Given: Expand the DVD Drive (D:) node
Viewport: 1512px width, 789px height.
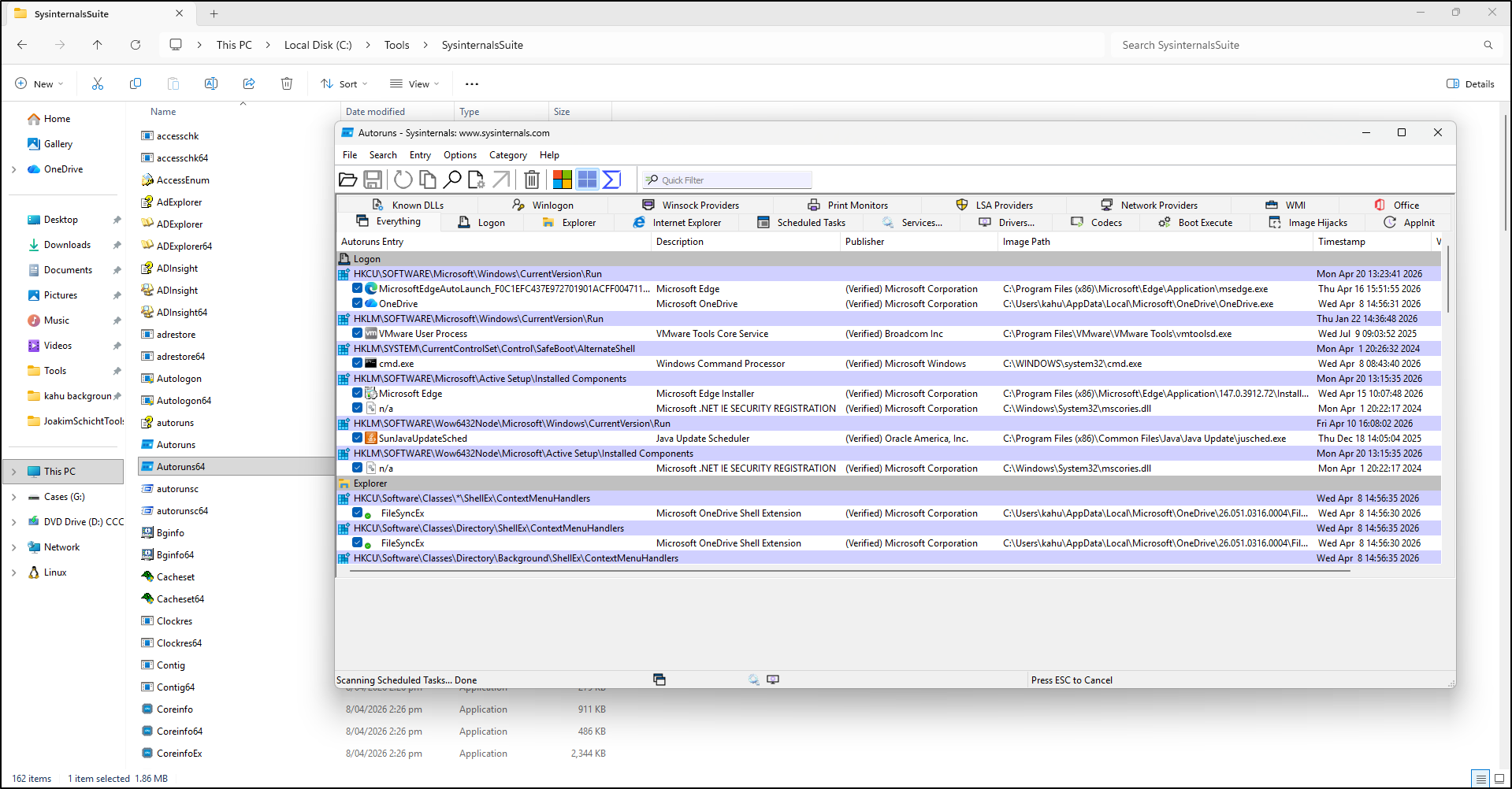Looking at the screenshot, I should (x=13, y=522).
